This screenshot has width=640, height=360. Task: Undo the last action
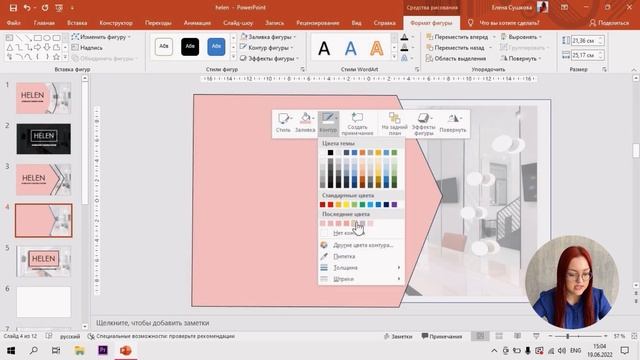point(27,8)
